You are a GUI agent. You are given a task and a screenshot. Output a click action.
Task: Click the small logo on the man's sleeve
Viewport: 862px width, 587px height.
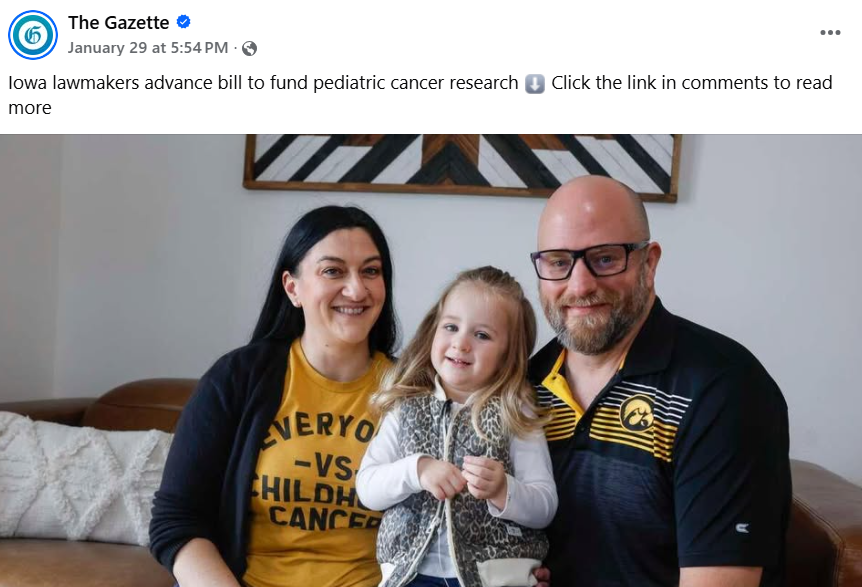[742, 528]
